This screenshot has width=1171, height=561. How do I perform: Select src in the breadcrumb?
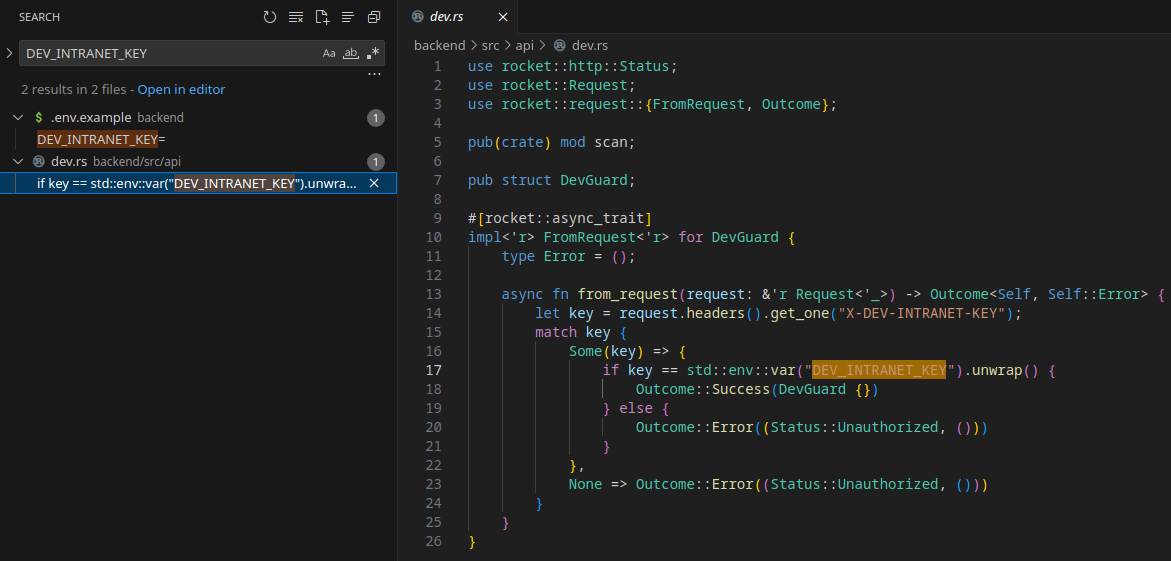pyautogui.click(x=491, y=46)
